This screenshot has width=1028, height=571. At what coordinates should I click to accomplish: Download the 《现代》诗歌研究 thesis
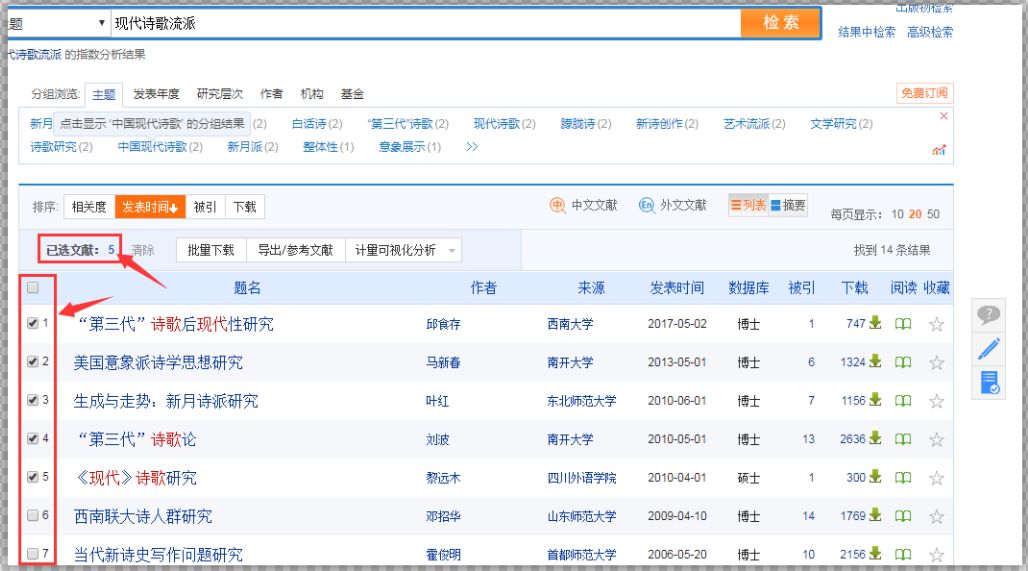tap(875, 477)
